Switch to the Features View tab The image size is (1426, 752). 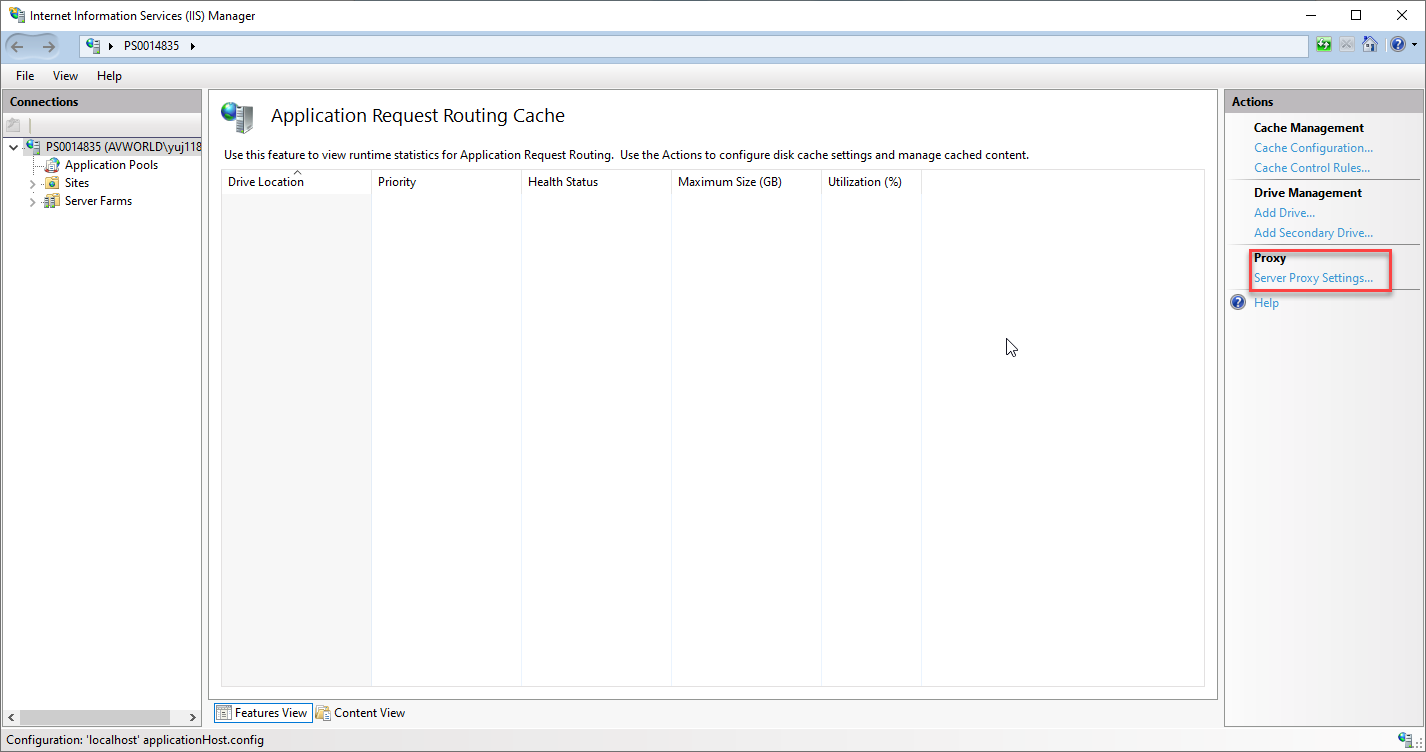click(262, 713)
